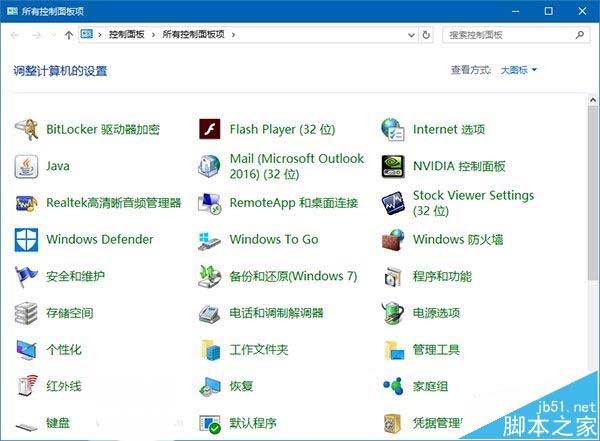Open the 电源选项 battery icon
This screenshot has height=441, width=600.
(x=393, y=313)
